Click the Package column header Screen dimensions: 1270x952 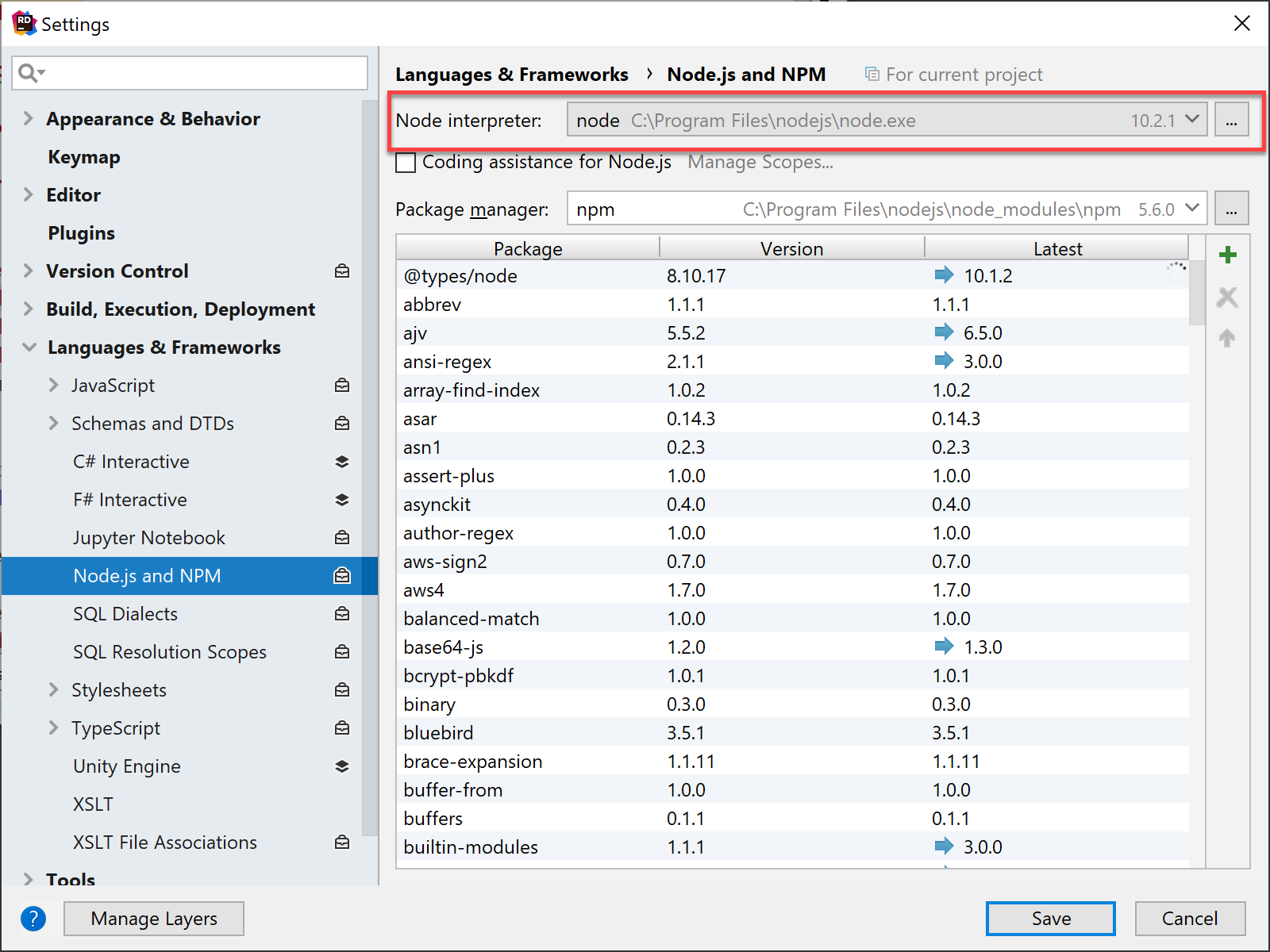528,248
